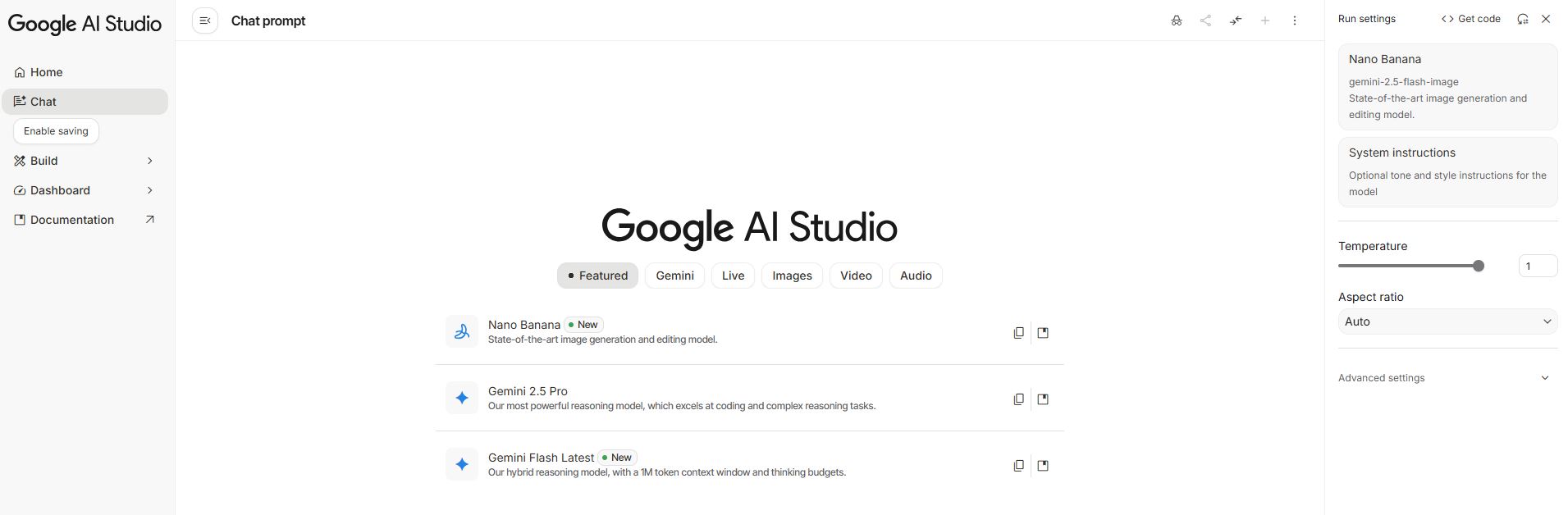
Task: Click the Get code button
Action: [1470, 19]
